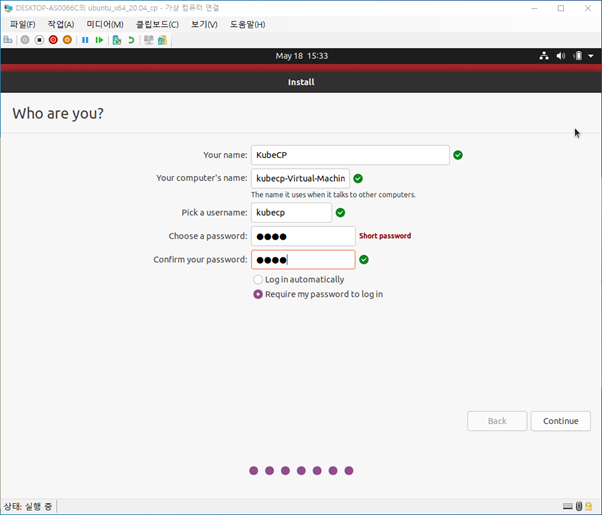The width and height of the screenshot is (602, 515).
Task: Send Ctrl+Alt+Delete via toolbar icon
Action: coord(8,40)
